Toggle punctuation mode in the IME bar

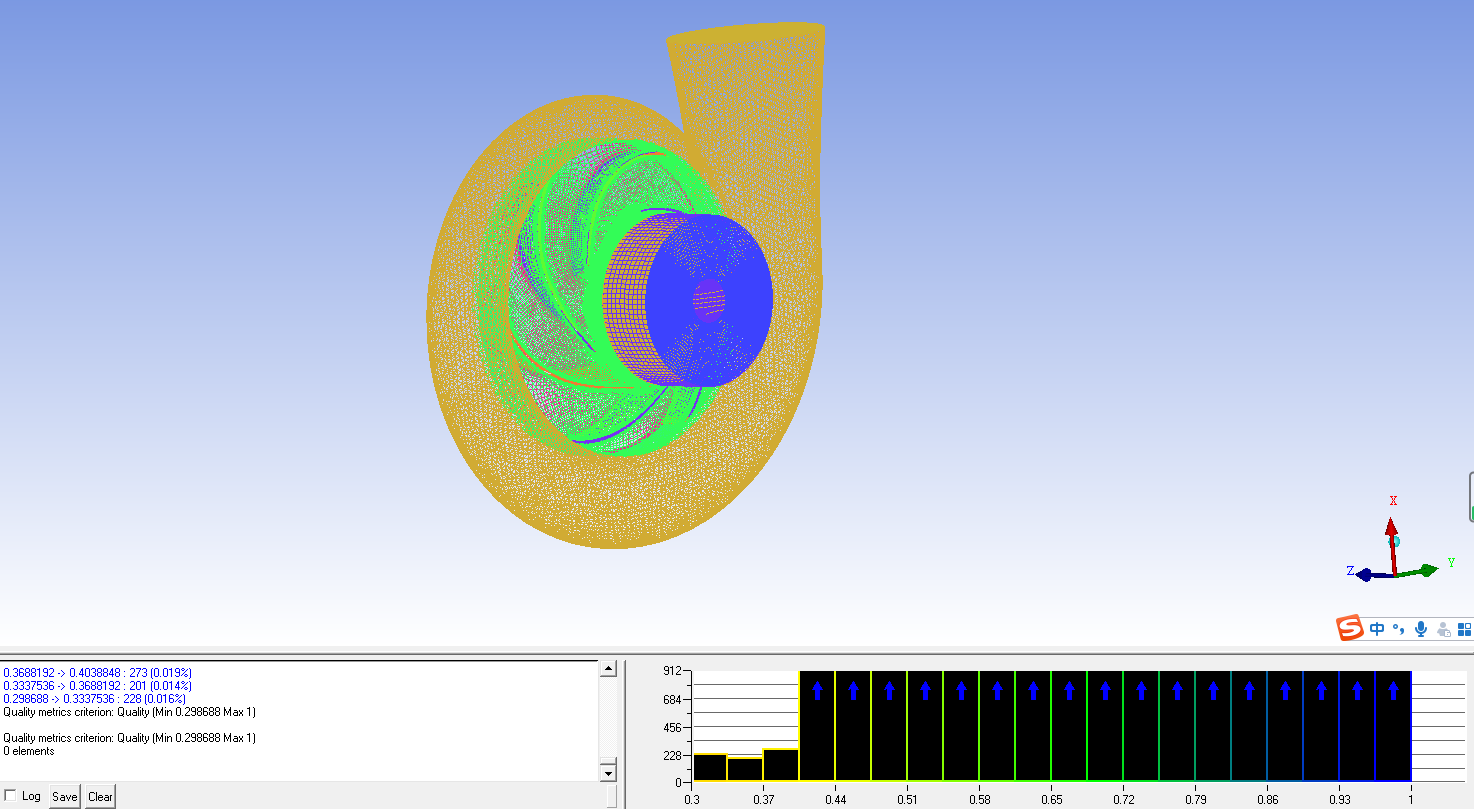click(1399, 629)
